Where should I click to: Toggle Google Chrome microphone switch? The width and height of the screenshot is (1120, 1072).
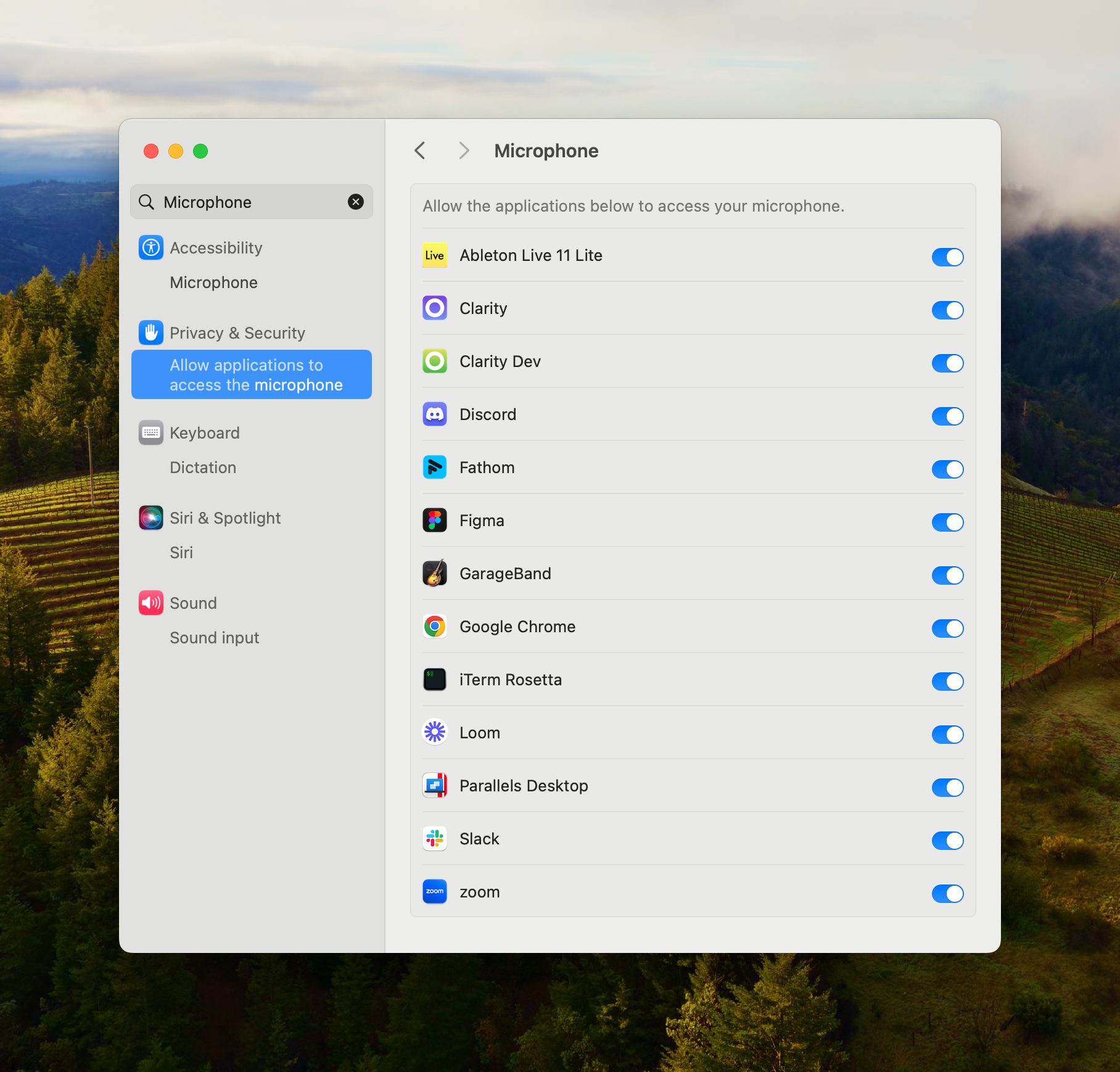948,628
